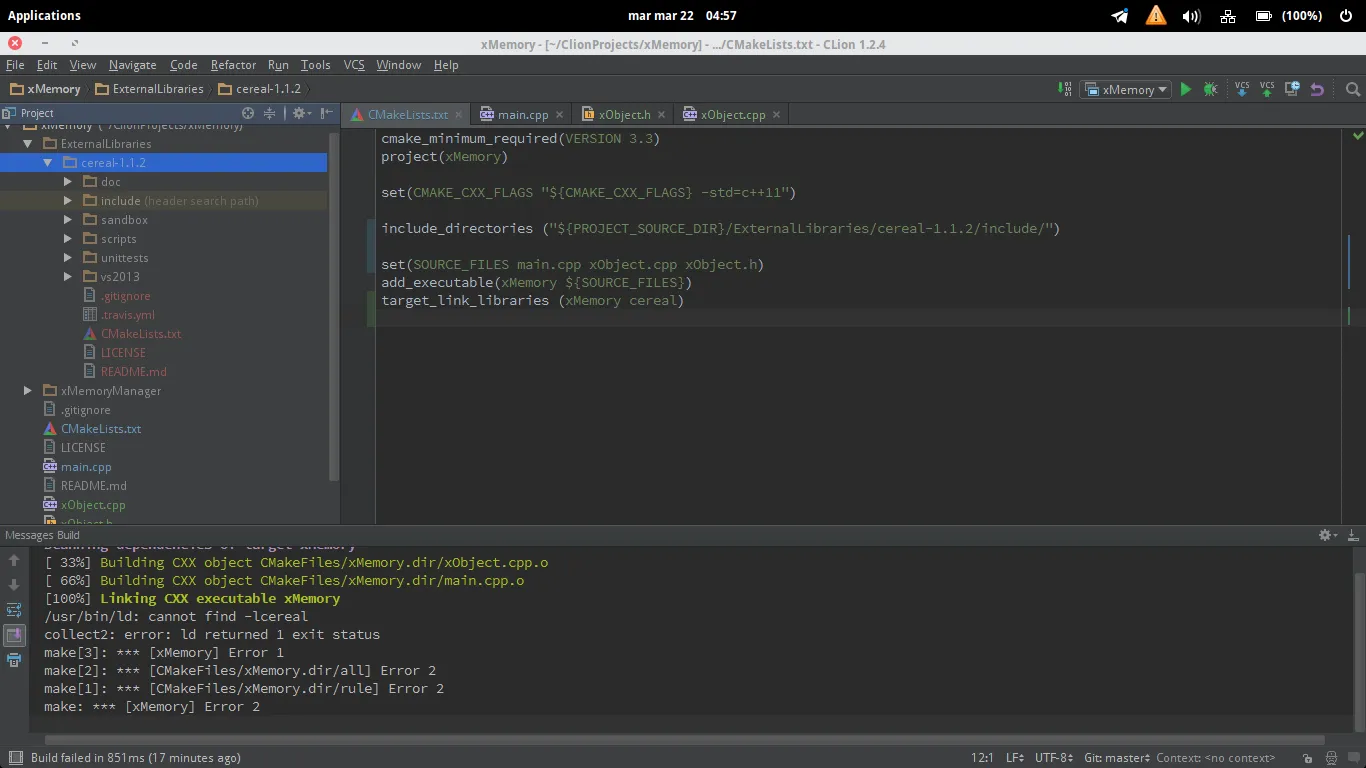Revert changes with the purple undo arrow
1366x768 pixels.
1317,89
